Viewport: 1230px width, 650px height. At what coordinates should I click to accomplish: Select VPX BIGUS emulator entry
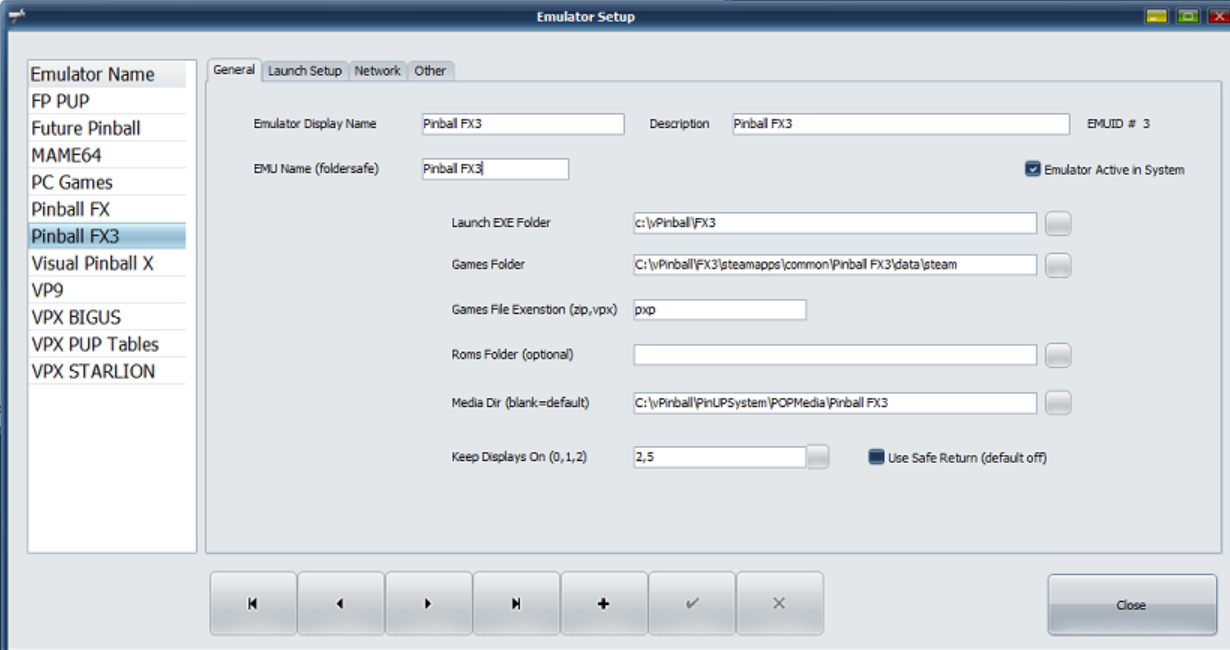(107, 317)
